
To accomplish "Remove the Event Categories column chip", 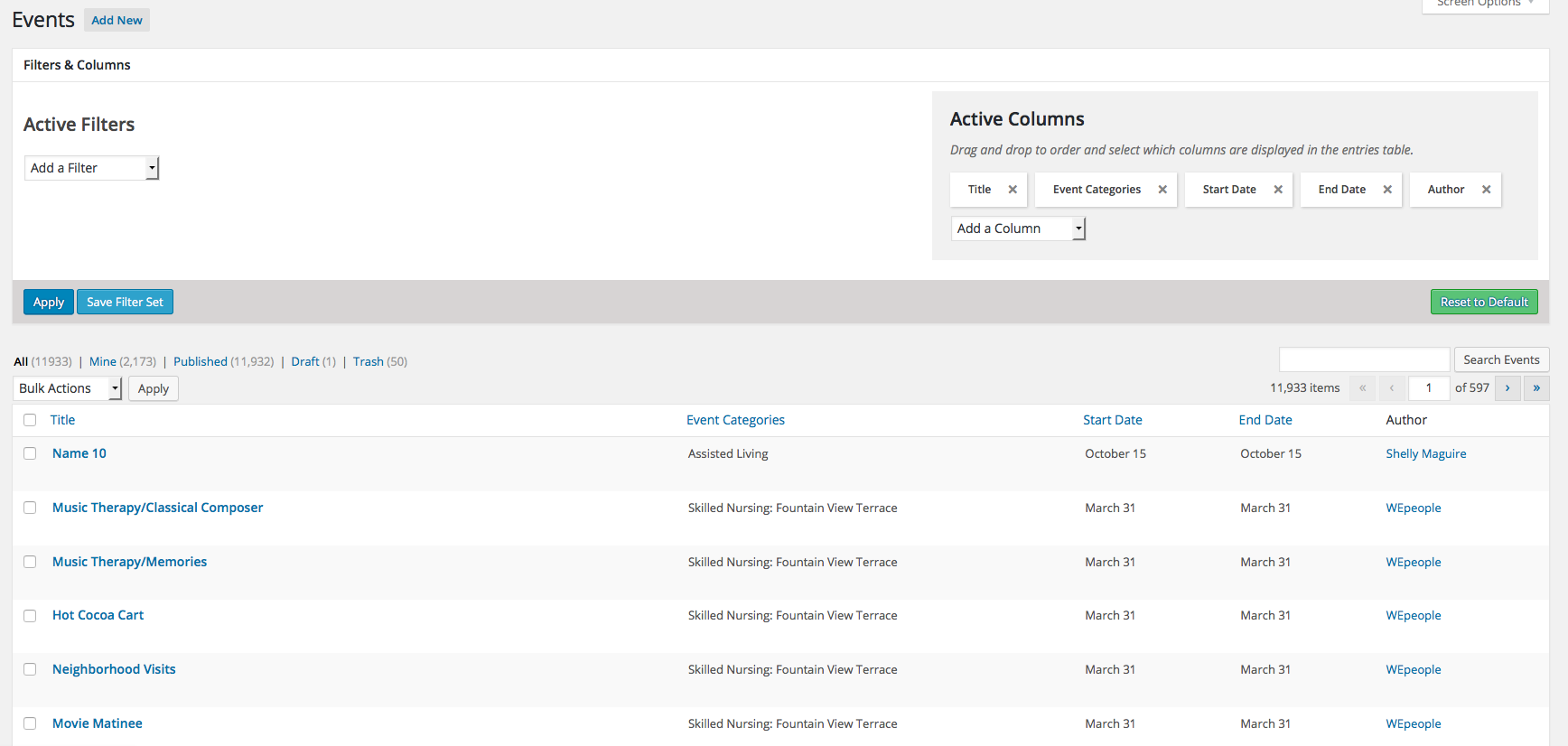I will pos(1162,190).
